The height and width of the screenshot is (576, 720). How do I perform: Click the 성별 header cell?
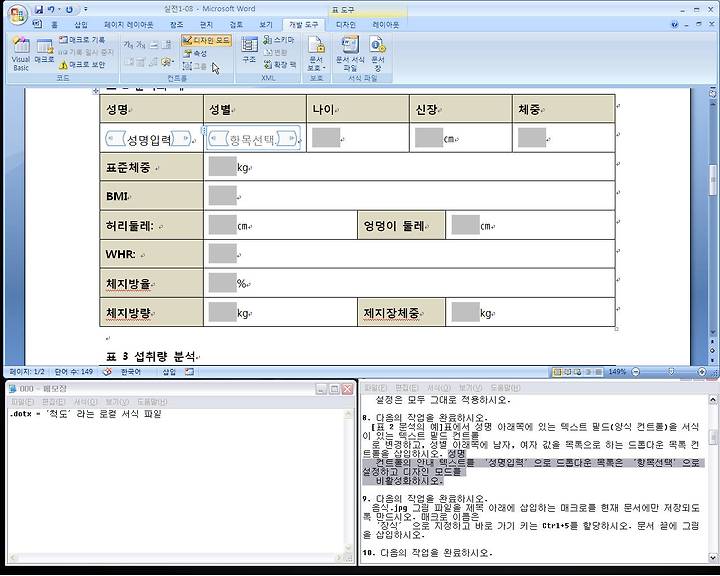pos(254,109)
